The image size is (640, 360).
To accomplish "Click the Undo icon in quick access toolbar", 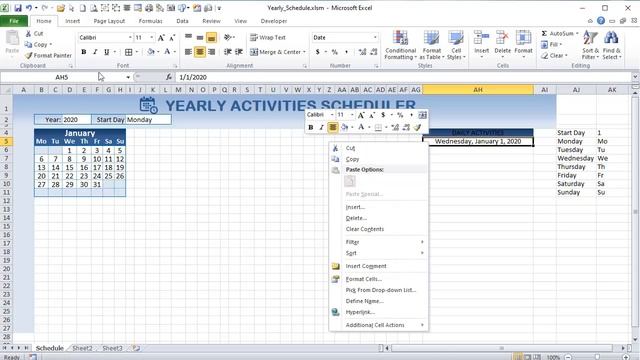I will point(29,8).
